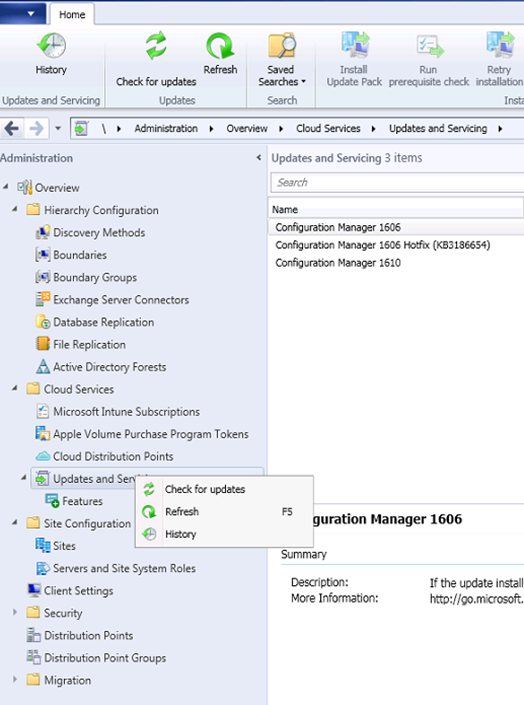
Task: Select Configuration Manager 1606 Hotfix (KB3186654) row
Action: [x=396, y=245]
